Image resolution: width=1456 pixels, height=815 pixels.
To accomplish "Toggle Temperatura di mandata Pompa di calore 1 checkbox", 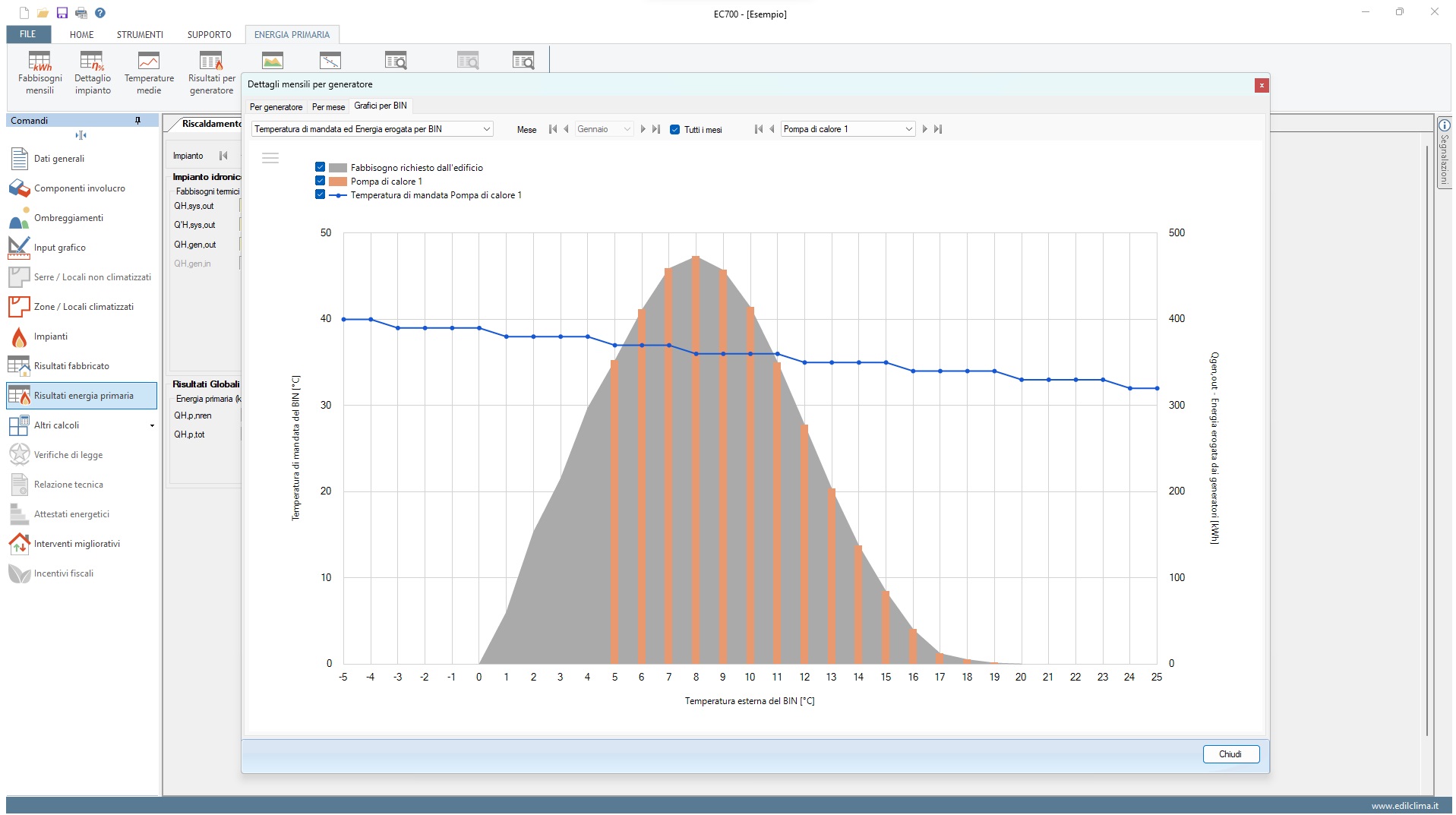I will pos(320,194).
